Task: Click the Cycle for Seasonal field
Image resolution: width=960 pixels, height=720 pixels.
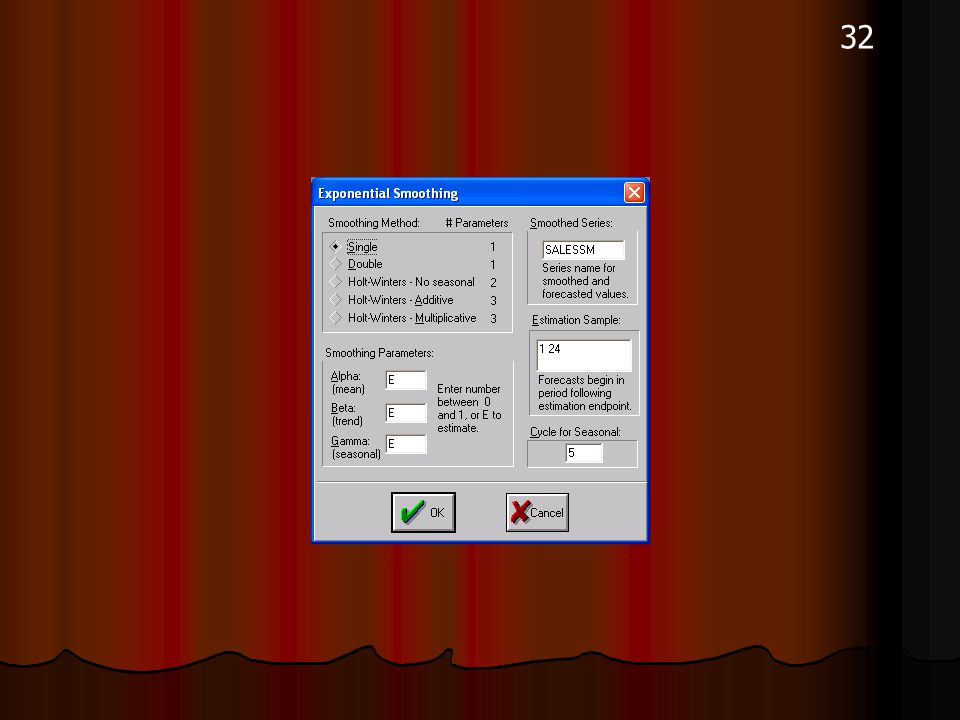Action: [x=583, y=453]
